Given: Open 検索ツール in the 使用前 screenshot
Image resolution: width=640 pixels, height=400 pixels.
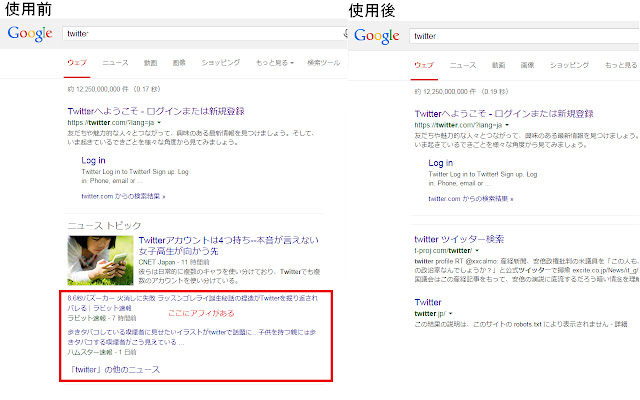Looking at the screenshot, I should (324, 63).
